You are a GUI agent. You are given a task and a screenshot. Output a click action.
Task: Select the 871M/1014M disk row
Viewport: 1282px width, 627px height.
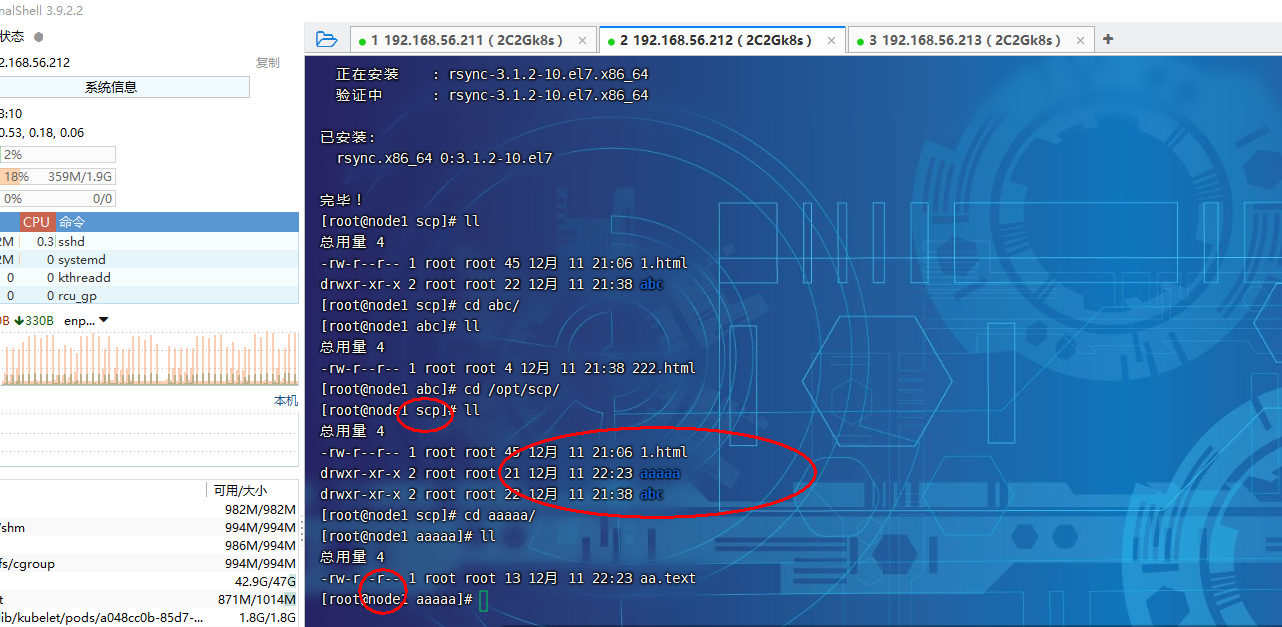149,599
